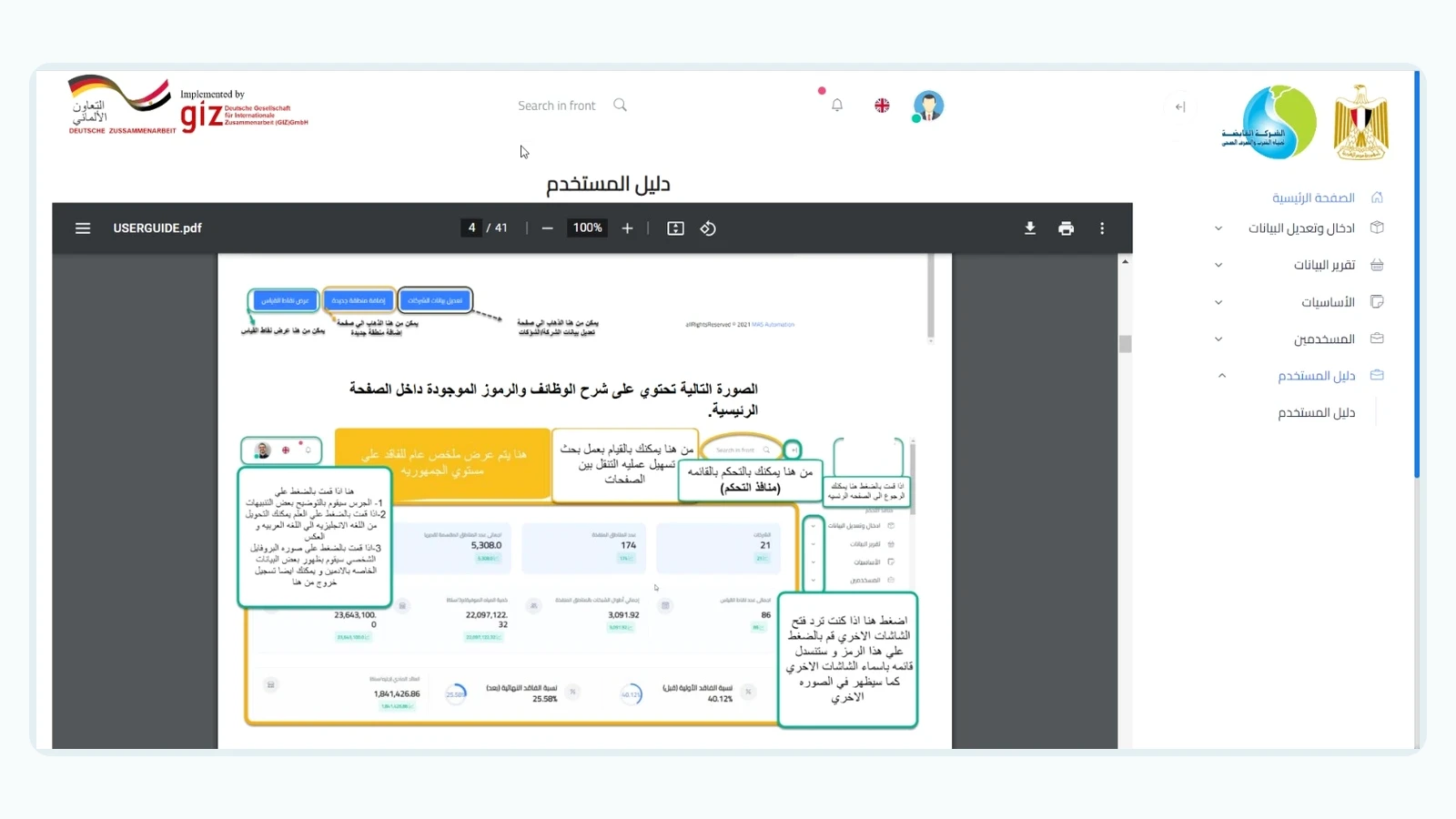The width and height of the screenshot is (1456, 819).
Task: Click the printer icon beside تقرير البيانات
Action: click(1377, 265)
